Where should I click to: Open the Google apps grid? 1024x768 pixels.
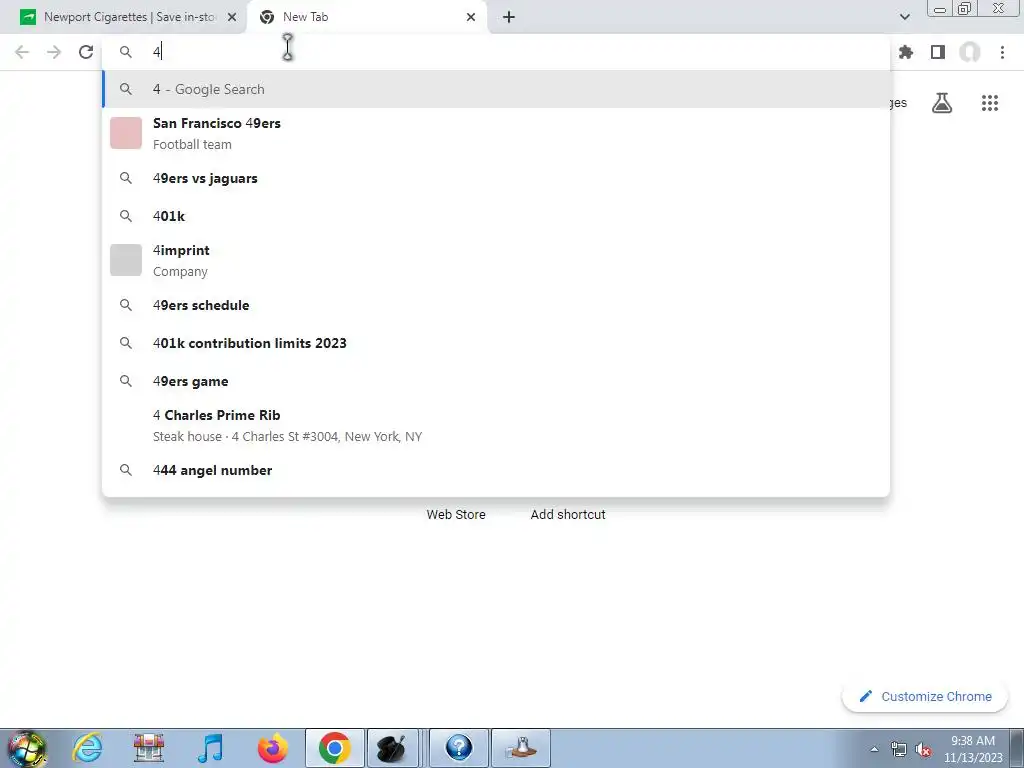pos(990,103)
